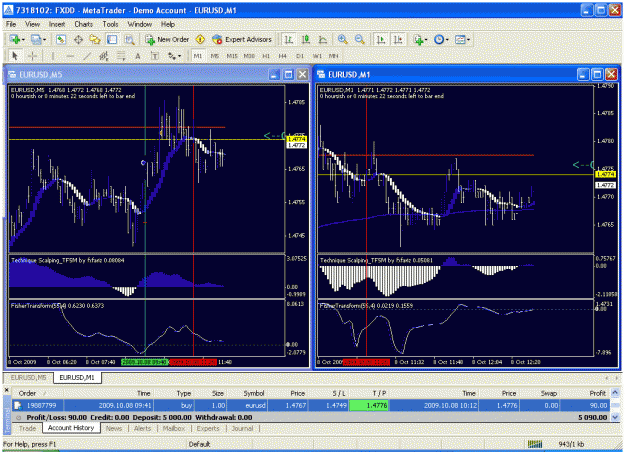
Task: Toggle the Terminal panel icon
Action: [112, 39]
